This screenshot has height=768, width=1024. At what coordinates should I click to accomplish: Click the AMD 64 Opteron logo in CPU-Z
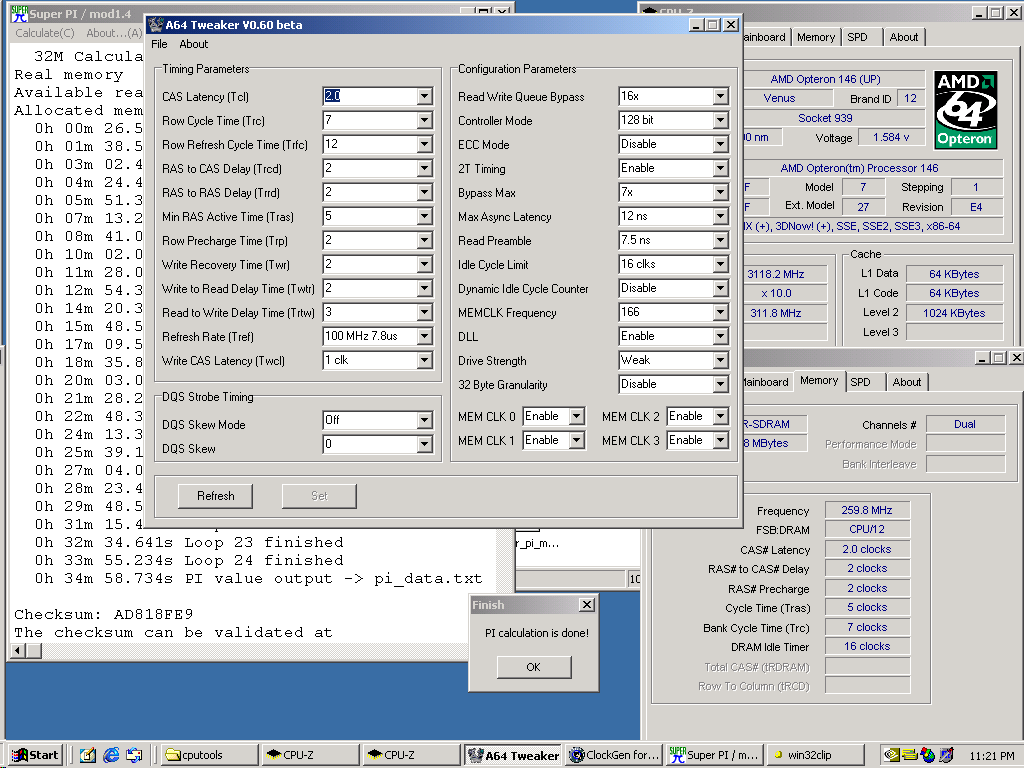[965, 110]
